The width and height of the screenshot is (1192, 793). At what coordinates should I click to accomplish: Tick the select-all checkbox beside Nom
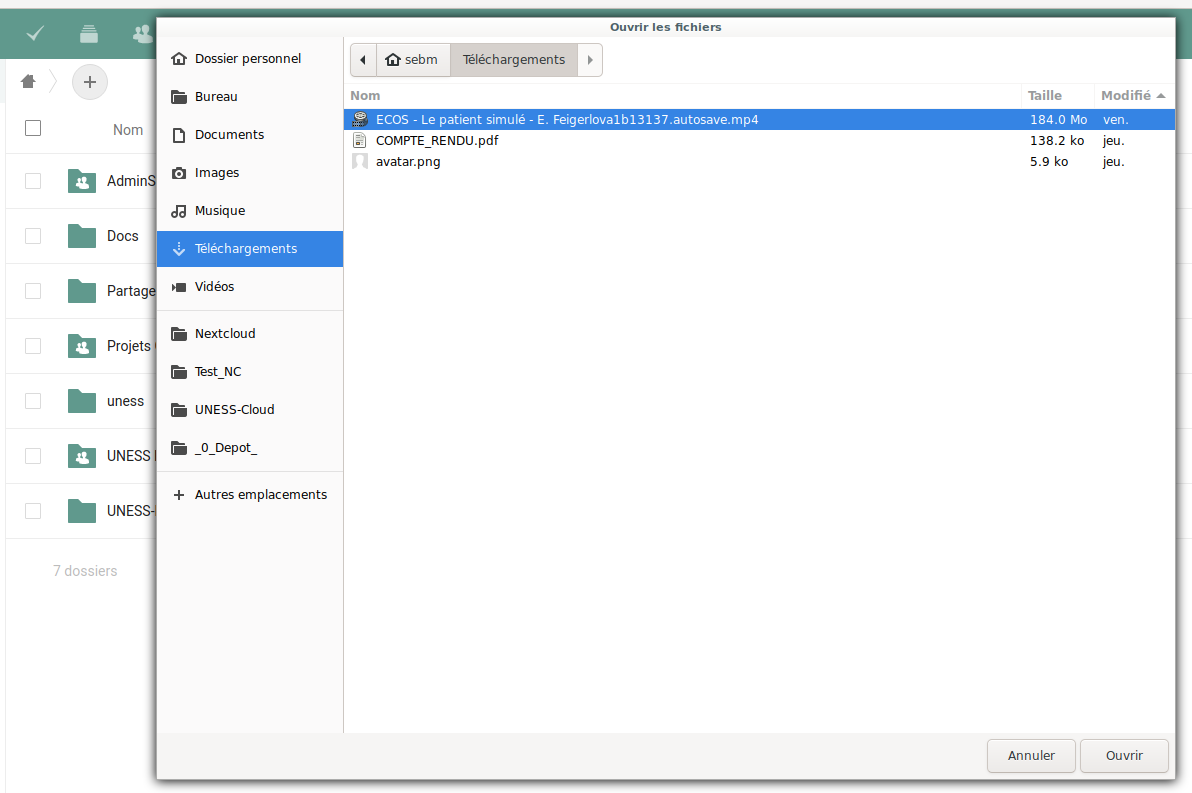33,128
